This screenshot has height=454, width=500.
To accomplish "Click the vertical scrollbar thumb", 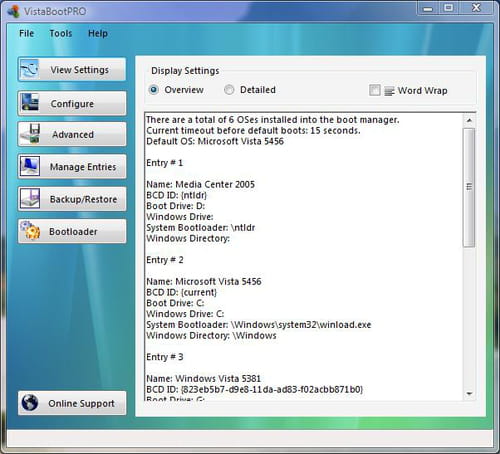I will [469, 187].
